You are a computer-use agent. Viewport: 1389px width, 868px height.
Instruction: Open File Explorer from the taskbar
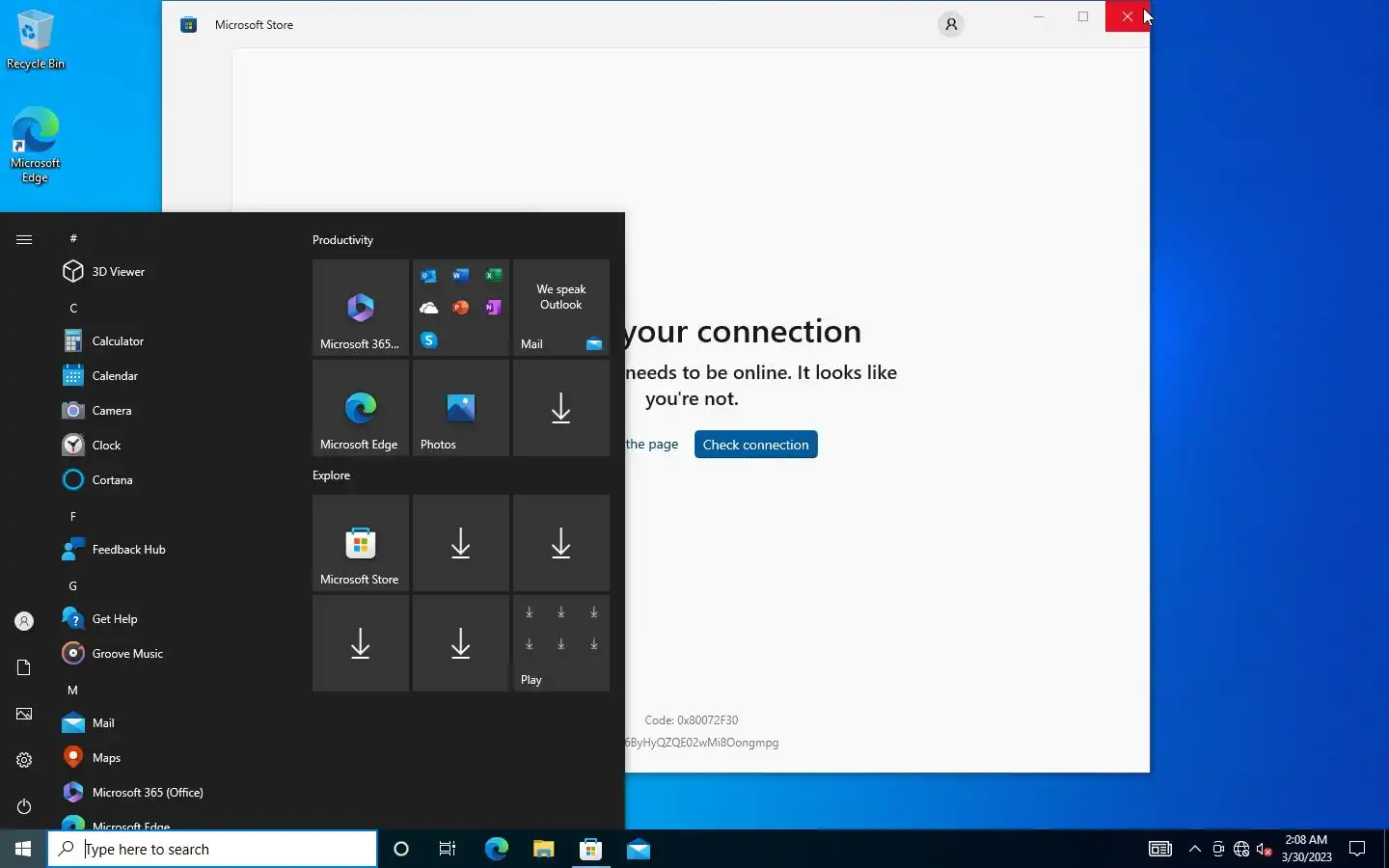coord(543,849)
